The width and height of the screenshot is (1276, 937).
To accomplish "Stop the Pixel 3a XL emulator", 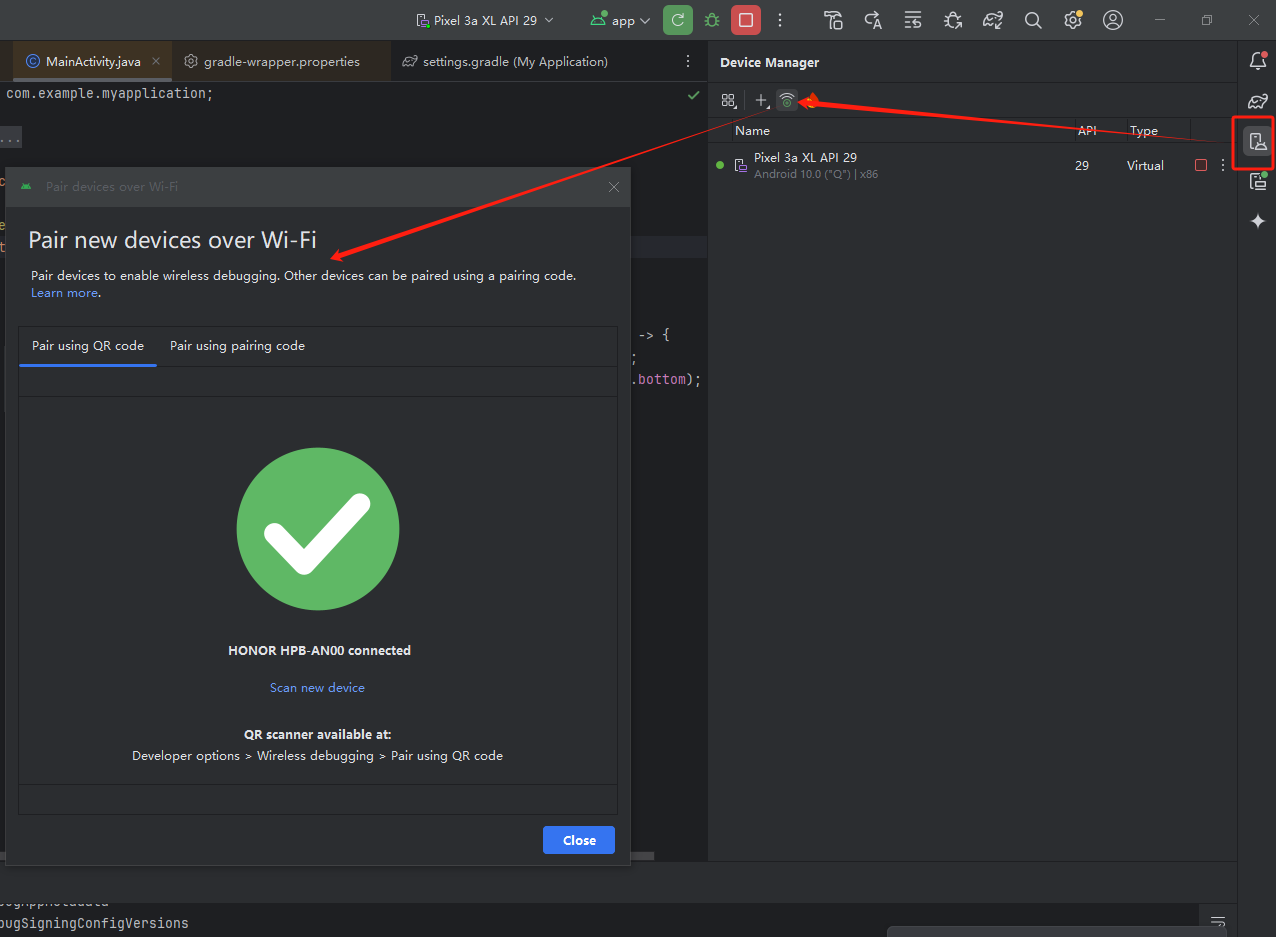I will point(1201,165).
